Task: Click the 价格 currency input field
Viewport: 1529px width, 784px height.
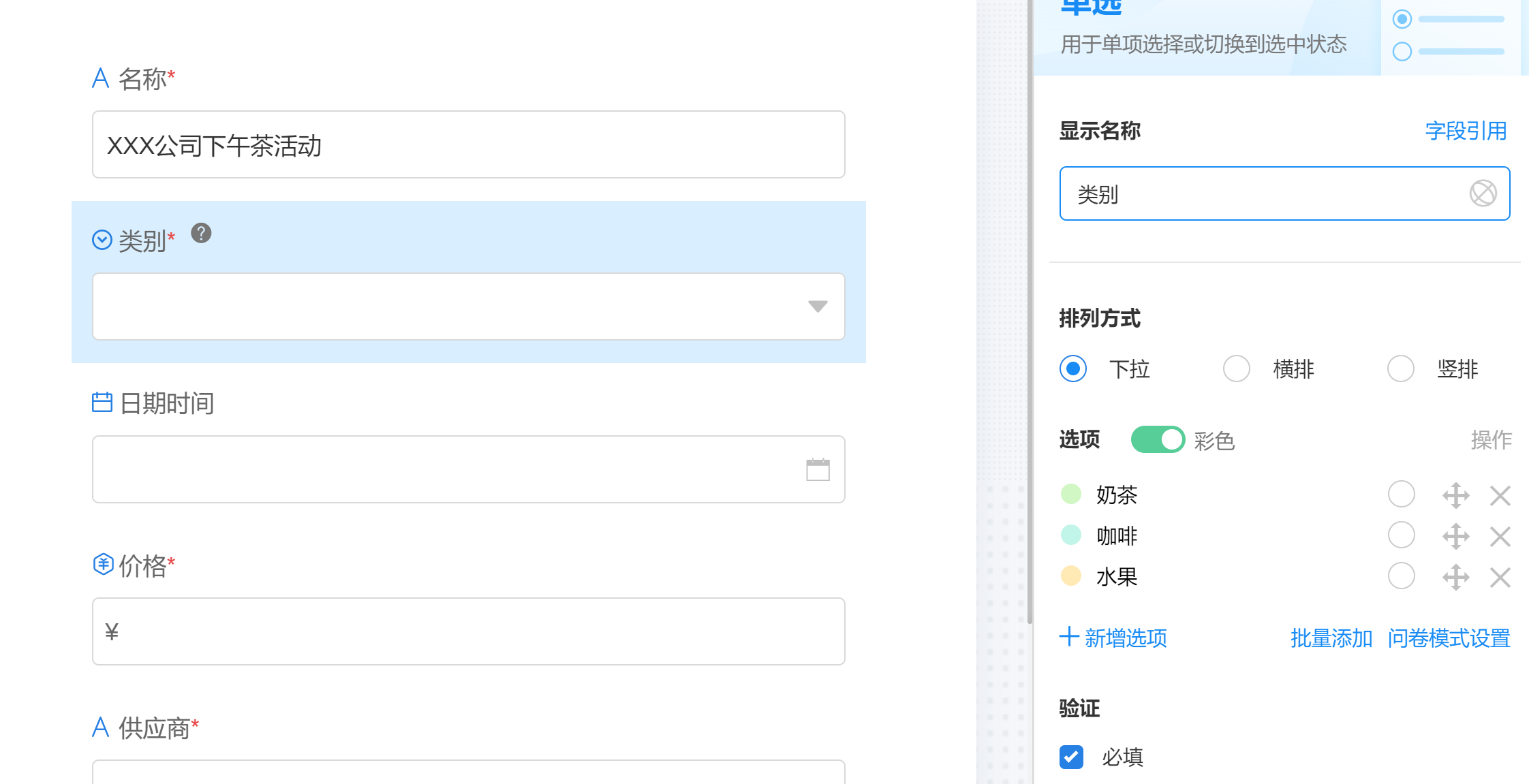Action: pos(469,632)
